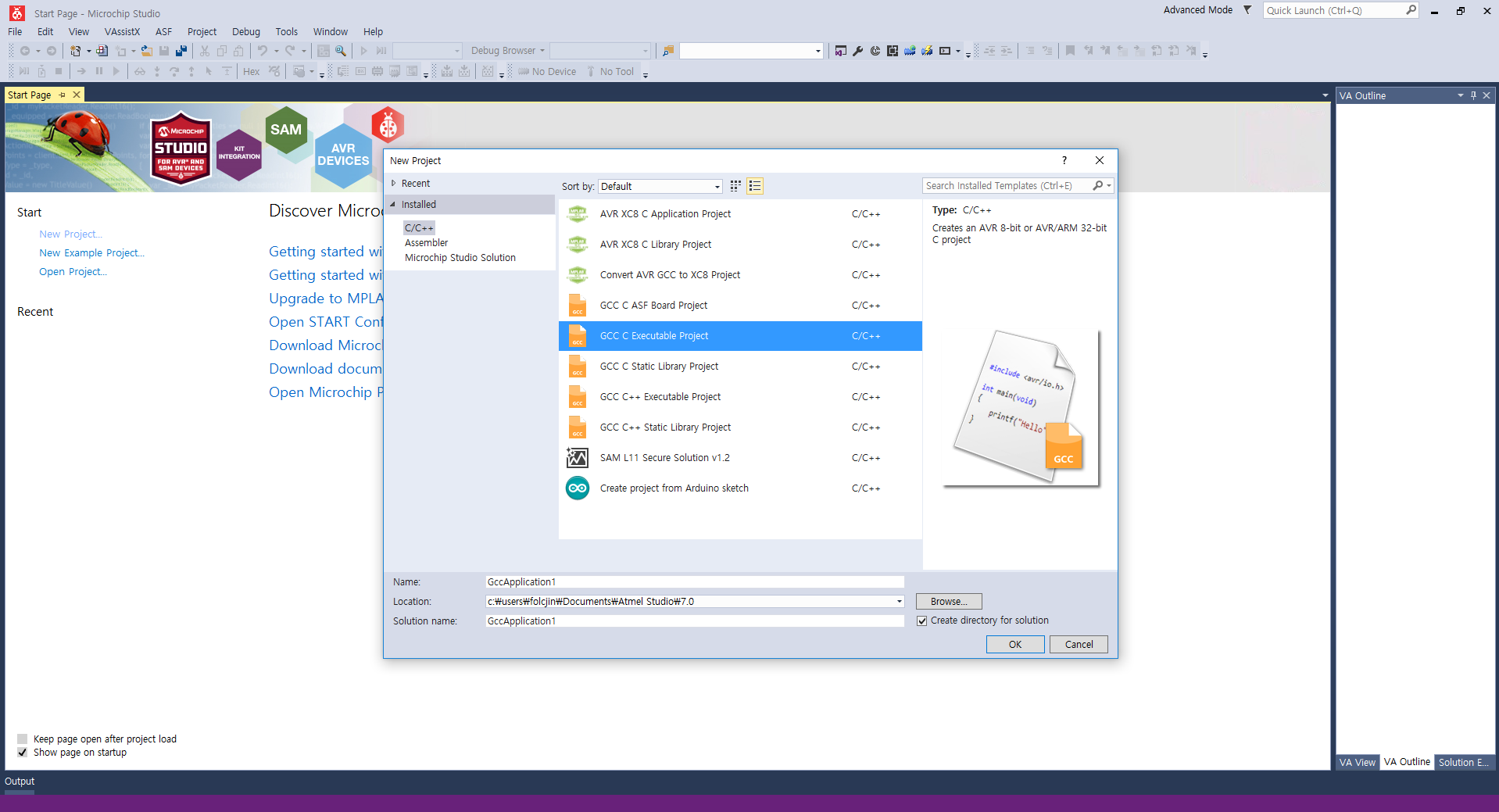Image resolution: width=1499 pixels, height=812 pixels.
Task: Close the Start Page tab
Action: pos(77,95)
